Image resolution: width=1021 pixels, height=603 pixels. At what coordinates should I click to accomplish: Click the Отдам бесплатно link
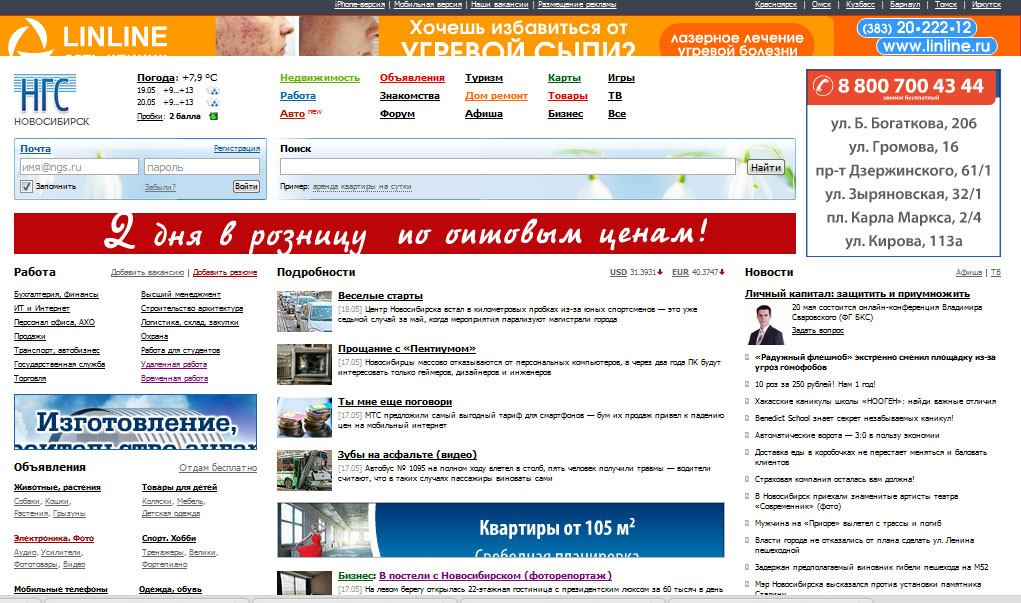tap(218, 468)
